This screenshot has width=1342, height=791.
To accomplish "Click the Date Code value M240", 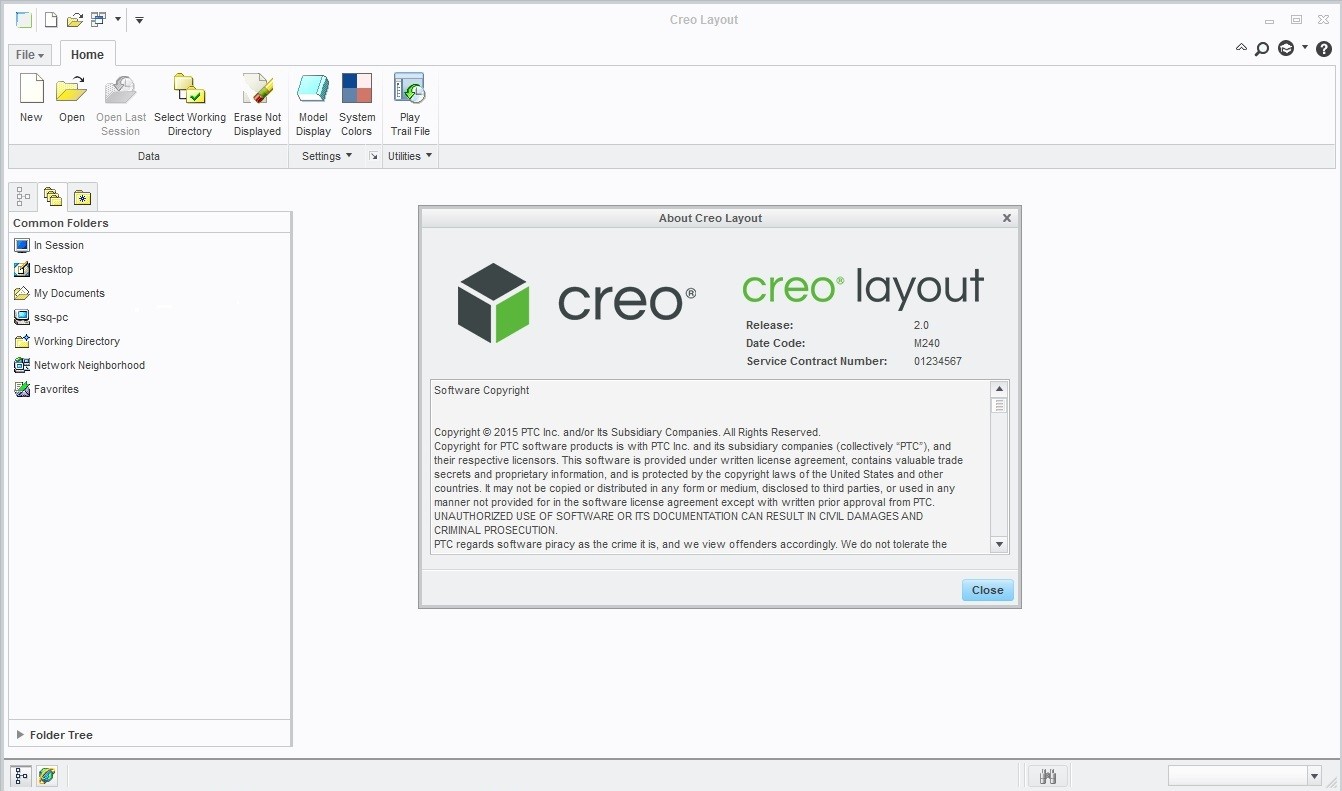I will [927, 343].
